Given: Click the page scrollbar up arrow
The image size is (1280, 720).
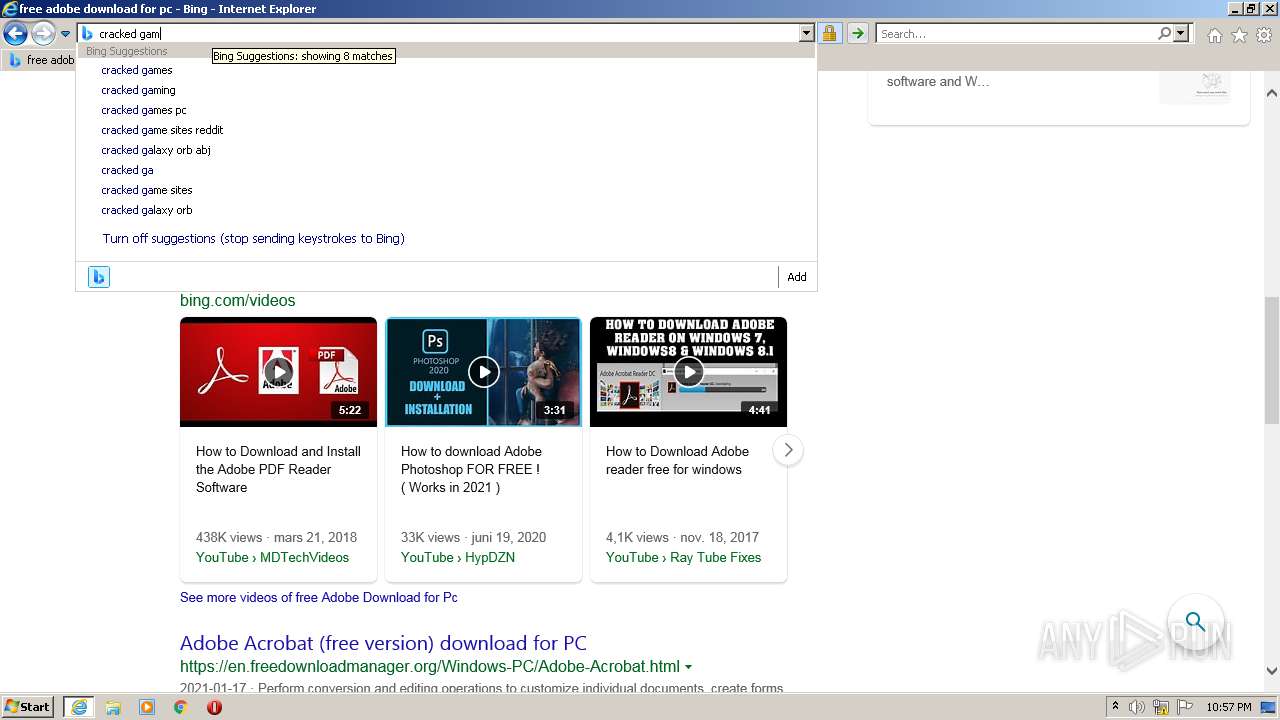Looking at the screenshot, I should 1271,93.
